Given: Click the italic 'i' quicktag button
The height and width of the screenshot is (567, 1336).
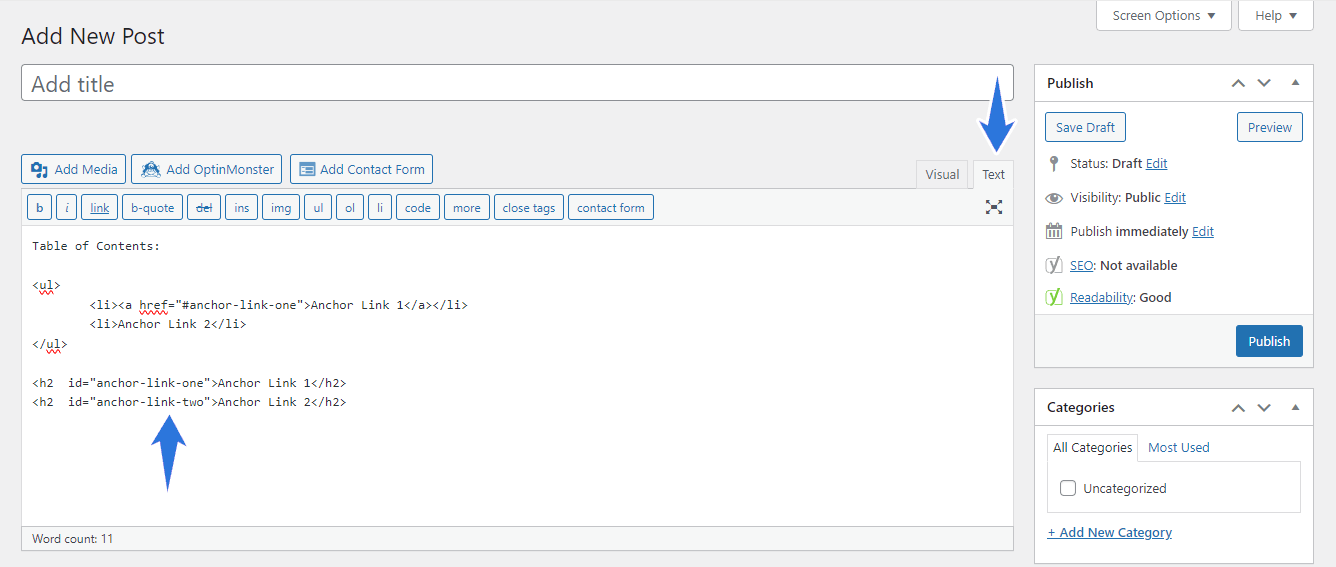Looking at the screenshot, I should point(66,208).
